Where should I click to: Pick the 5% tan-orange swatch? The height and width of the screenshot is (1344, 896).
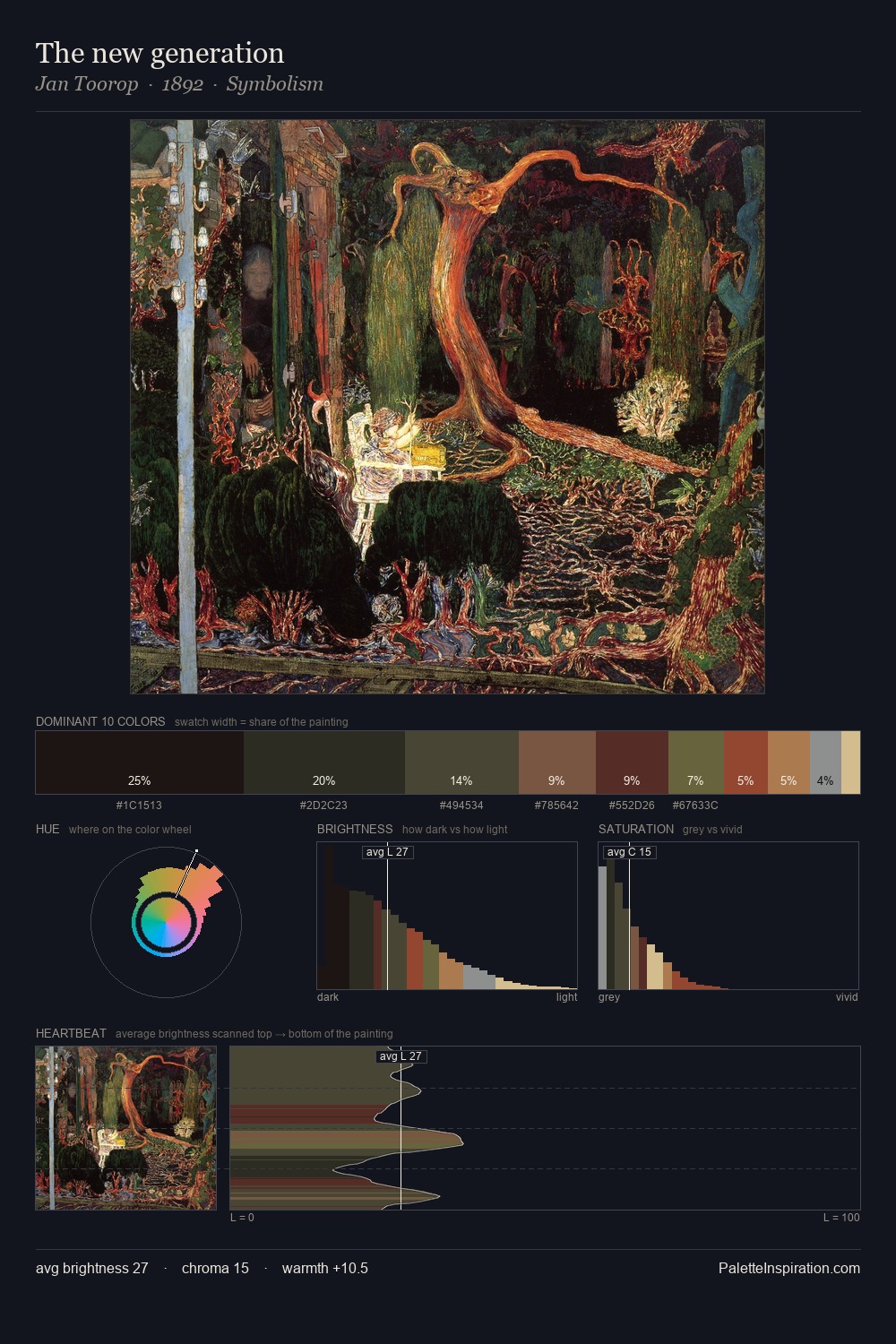[x=788, y=762]
